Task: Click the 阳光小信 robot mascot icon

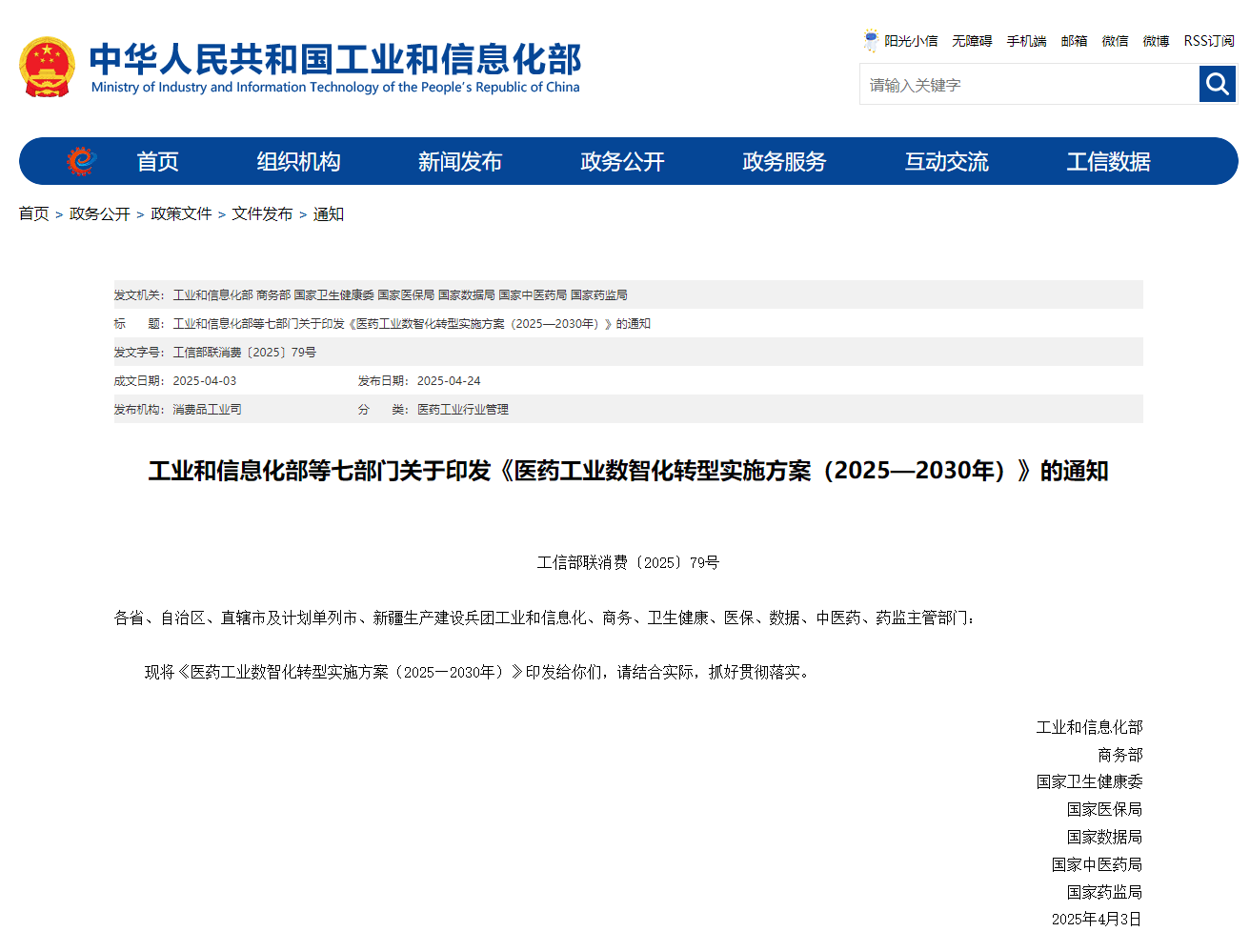Action: click(871, 40)
